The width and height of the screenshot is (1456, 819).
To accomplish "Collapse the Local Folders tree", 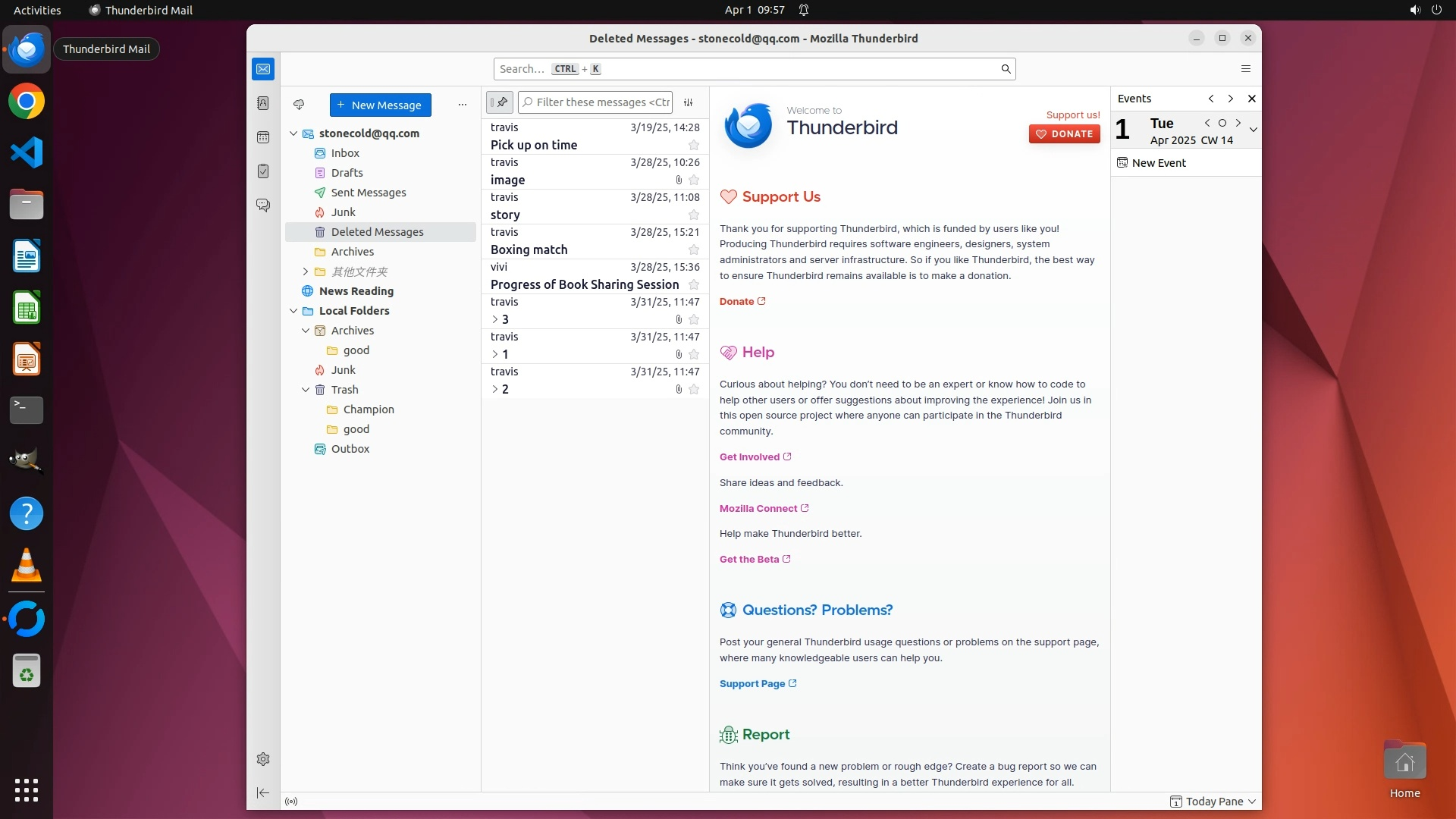I will click(x=293, y=311).
